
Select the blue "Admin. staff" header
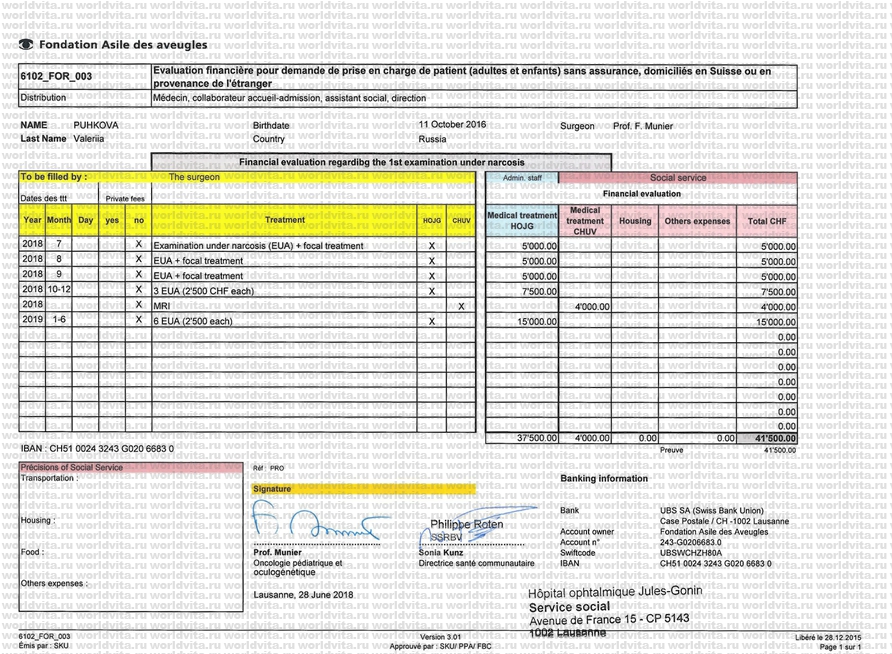522,178
